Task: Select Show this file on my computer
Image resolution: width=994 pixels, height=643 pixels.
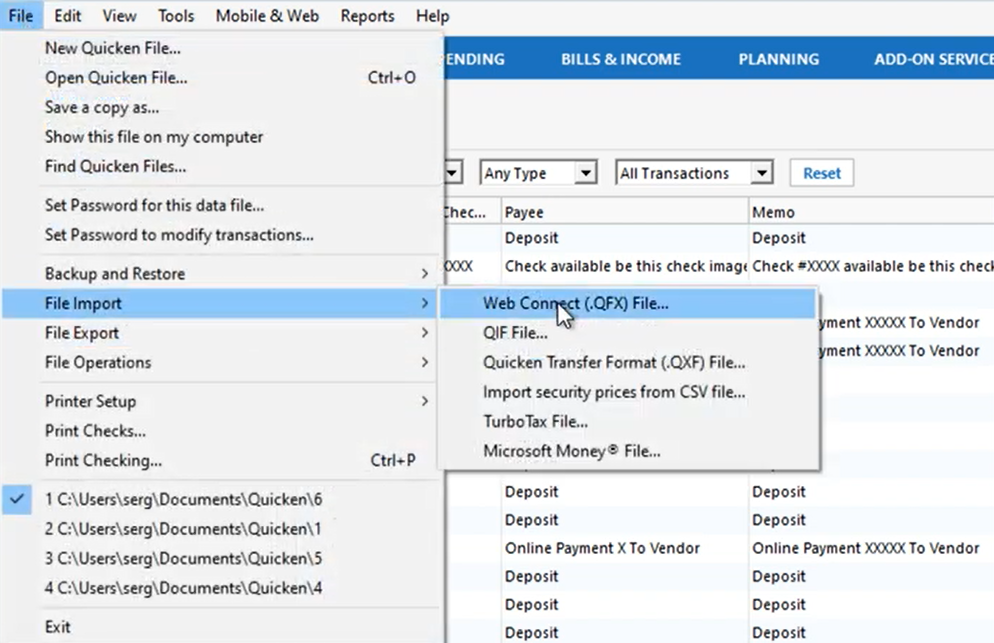Action: click(219, 136)
